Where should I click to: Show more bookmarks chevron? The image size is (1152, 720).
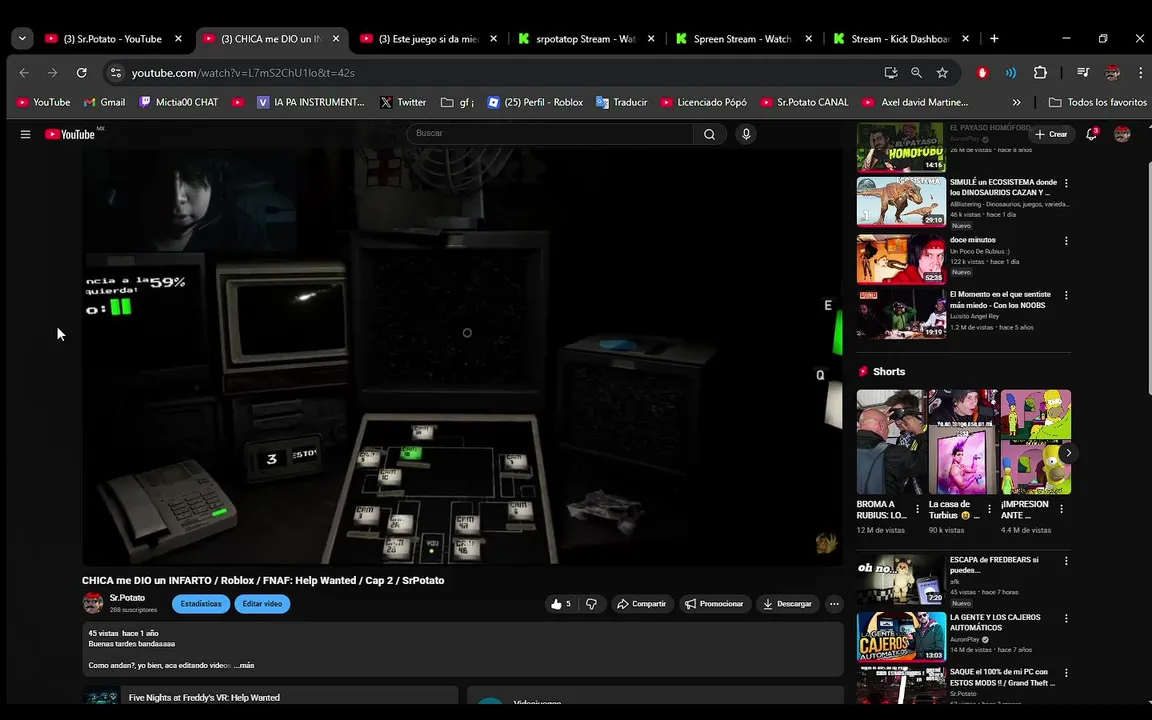[x=1016, y=102]
